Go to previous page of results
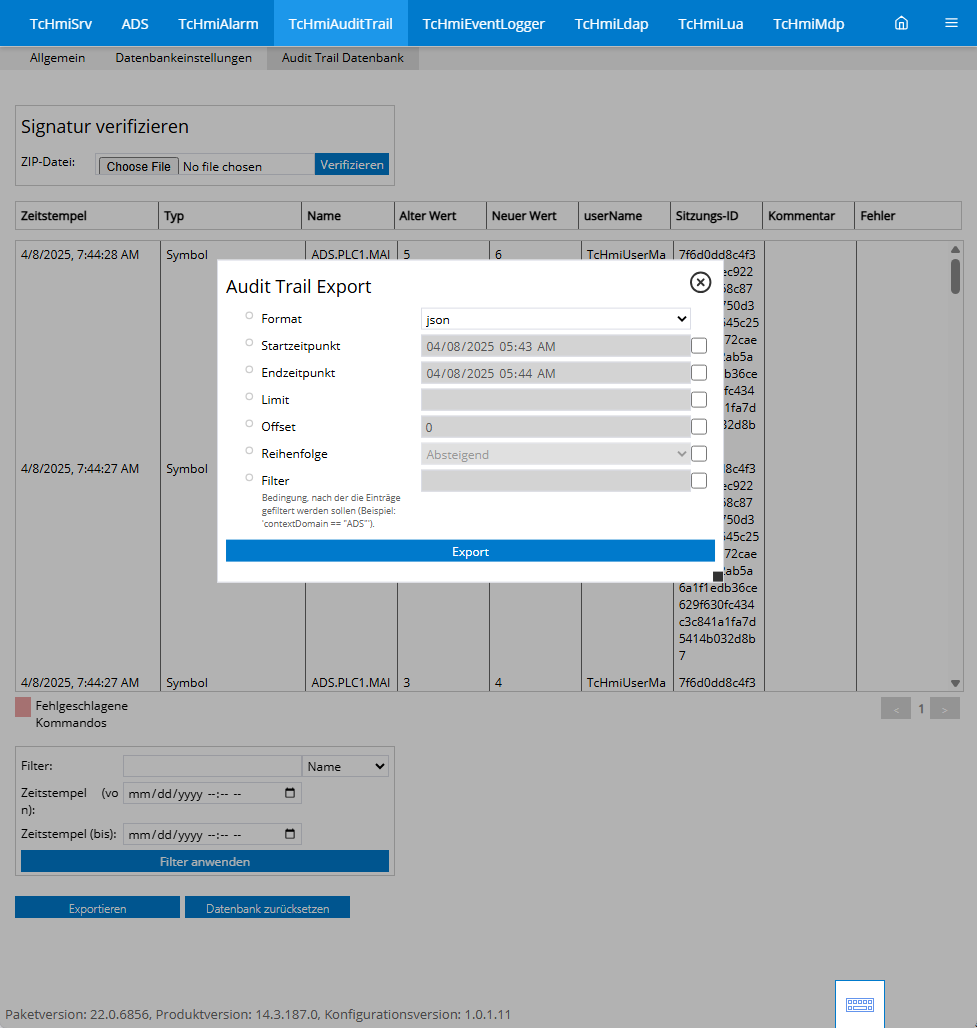Image resolution: width=977 pixels, height=1028 pixels. point(896,709)
